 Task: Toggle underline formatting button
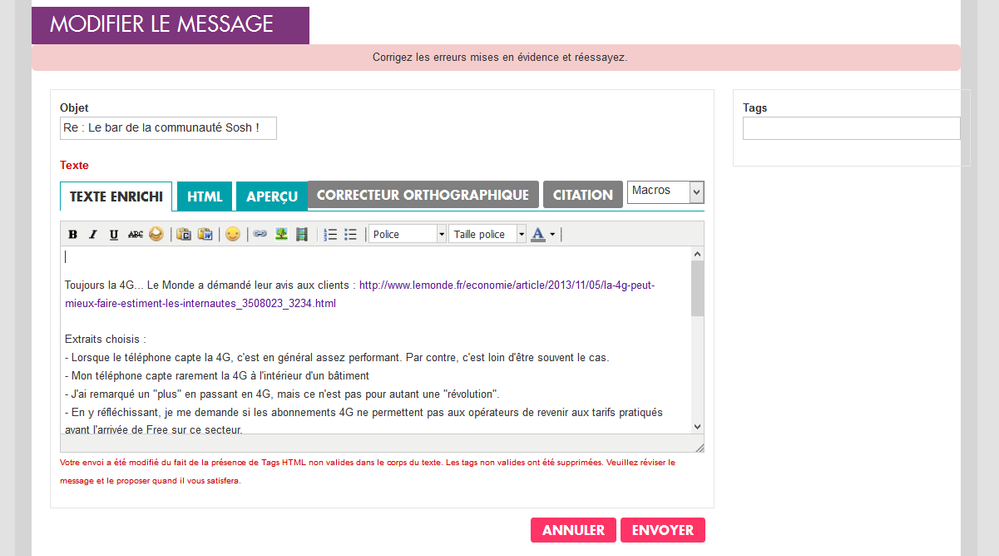(x=114, y=234)
